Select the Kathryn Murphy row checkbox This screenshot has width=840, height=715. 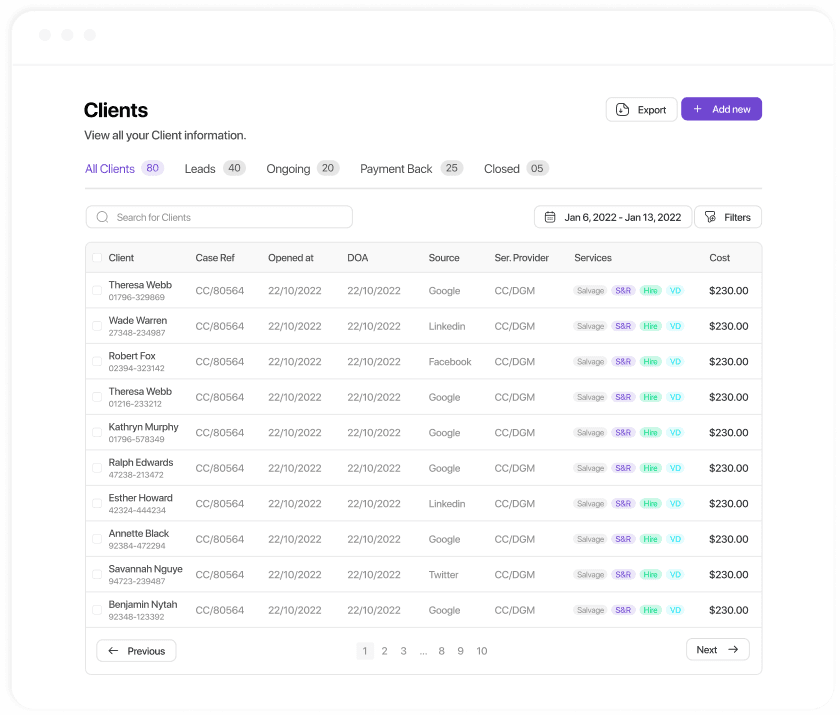[x=97, y=433]
